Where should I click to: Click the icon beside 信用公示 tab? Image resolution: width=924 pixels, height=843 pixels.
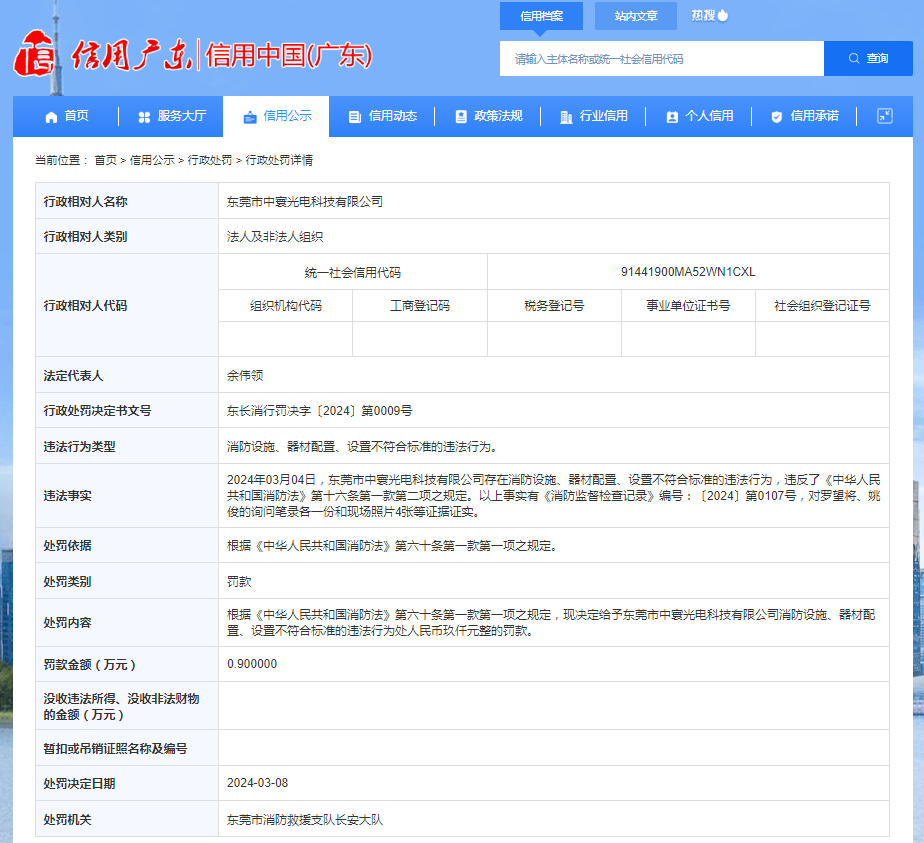pos(250,117)
